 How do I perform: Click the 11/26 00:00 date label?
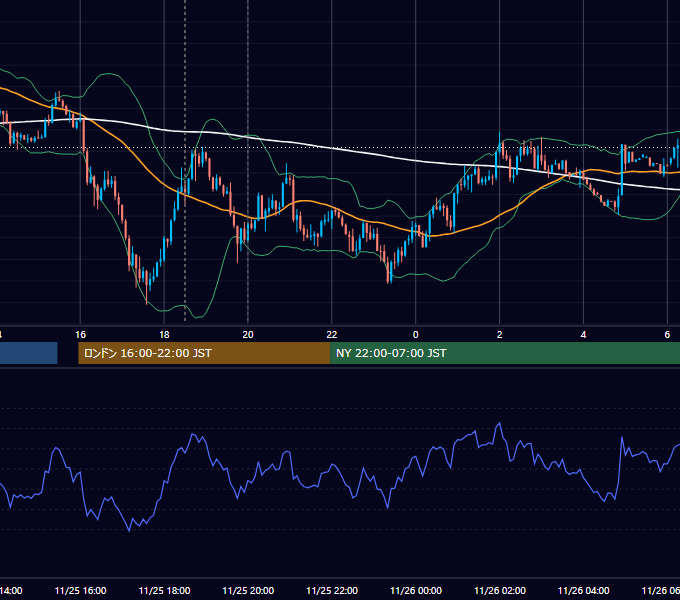tap(416, 590)
